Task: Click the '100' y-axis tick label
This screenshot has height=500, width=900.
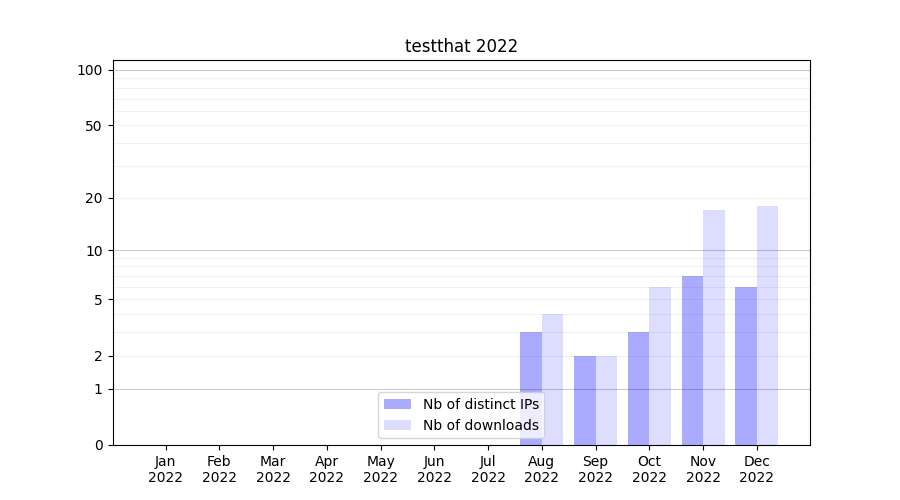Action: pyautogui.click(x=90, y=70)
